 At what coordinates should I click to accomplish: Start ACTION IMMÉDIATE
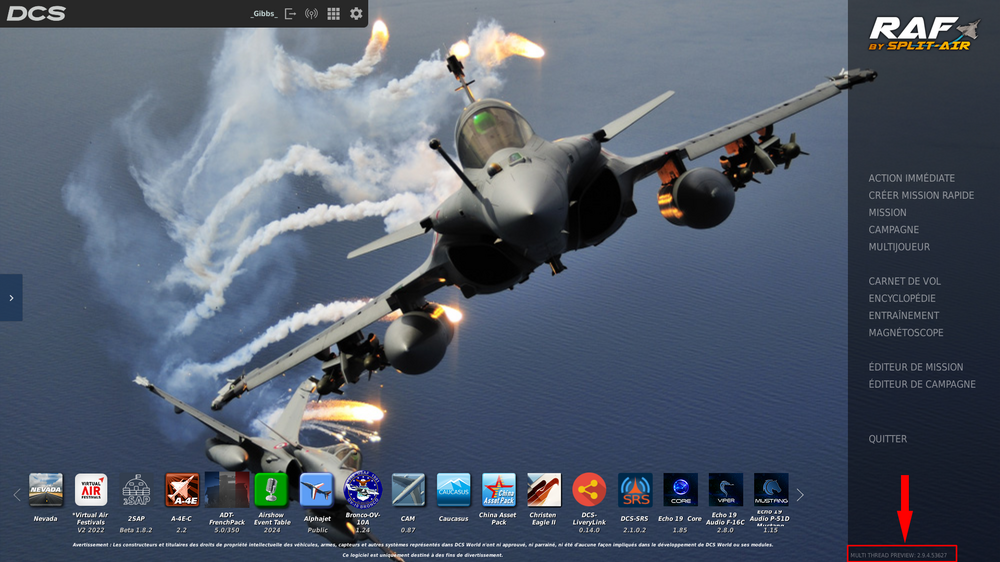(911, 178)
